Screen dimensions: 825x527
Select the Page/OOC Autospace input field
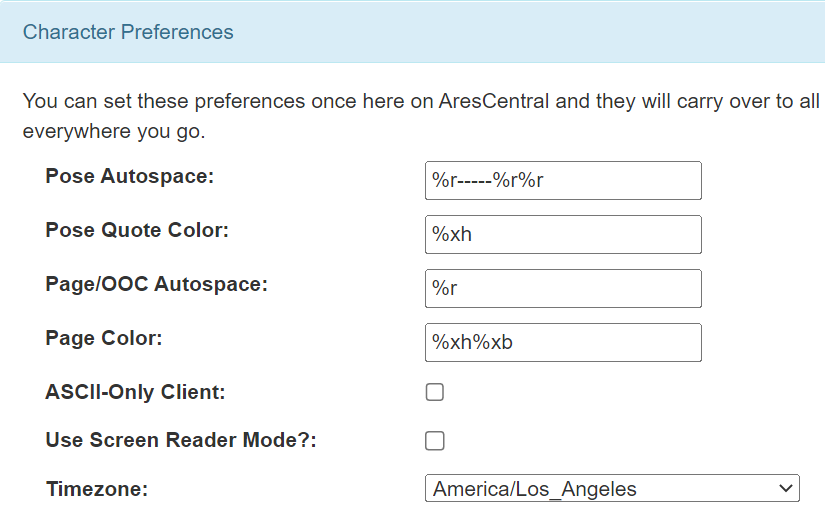point(562,288)
